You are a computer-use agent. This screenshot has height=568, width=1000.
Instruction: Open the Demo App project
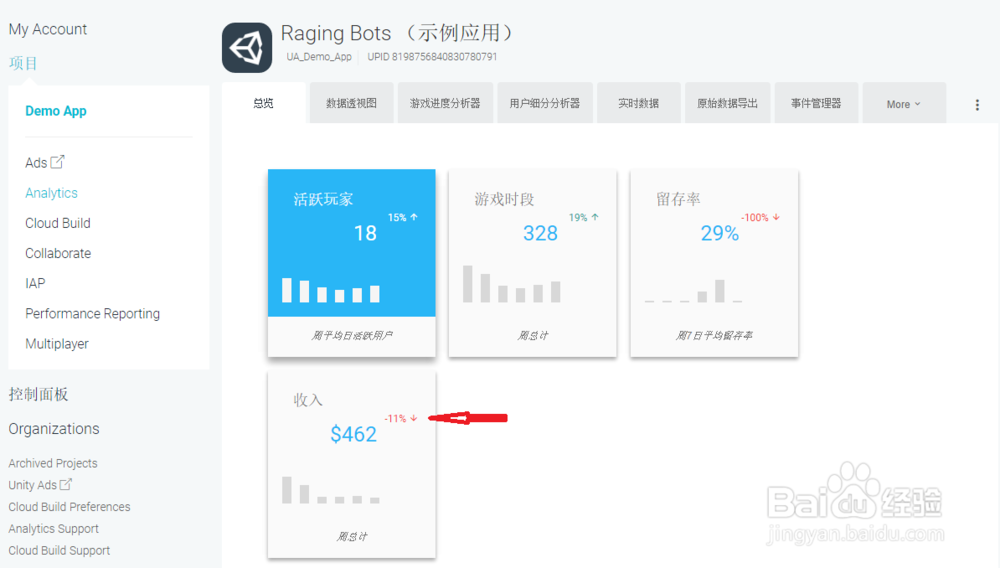click(55, 111)
